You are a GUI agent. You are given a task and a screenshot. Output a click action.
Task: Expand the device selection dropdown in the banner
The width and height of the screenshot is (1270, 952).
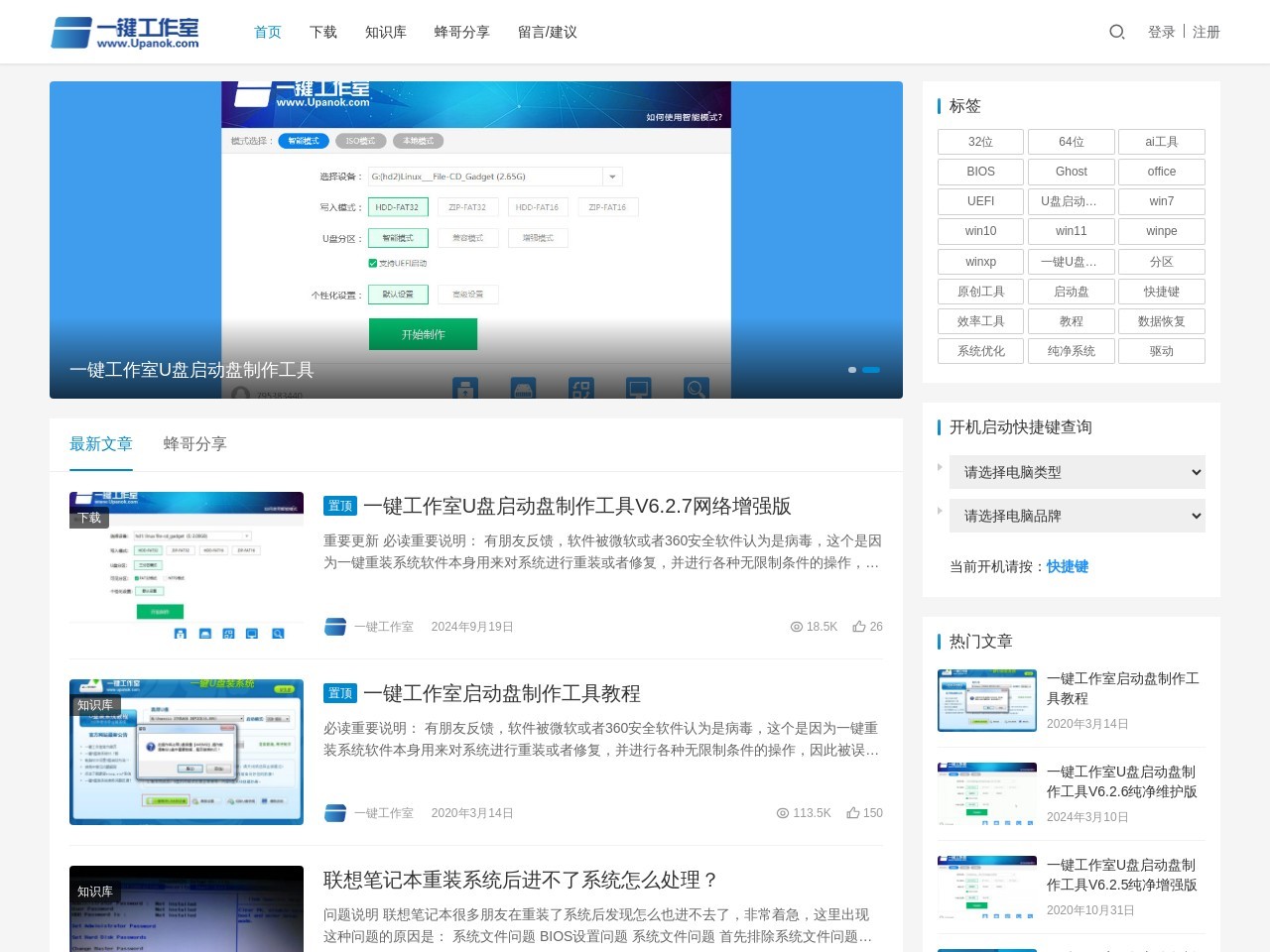612,176
